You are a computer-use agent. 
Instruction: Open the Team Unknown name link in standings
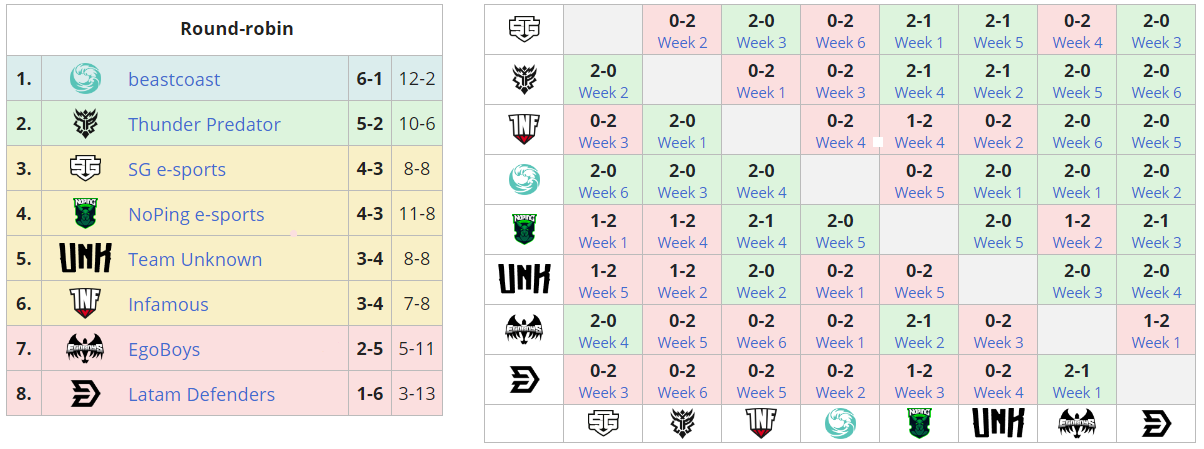pos(195,259)
